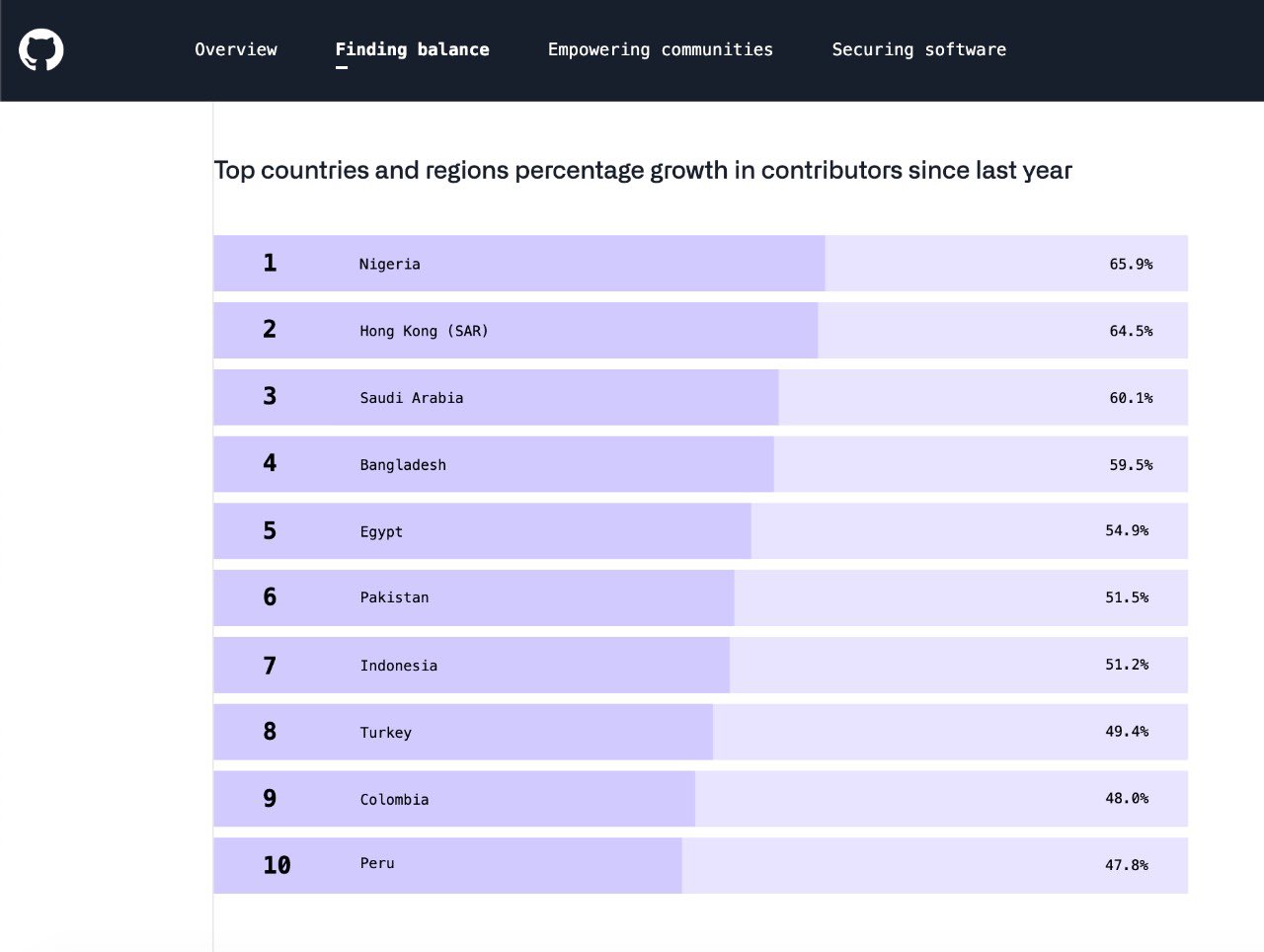Select the Finding balance tab
Screen dimensions: 1264x952
point(412,49)
